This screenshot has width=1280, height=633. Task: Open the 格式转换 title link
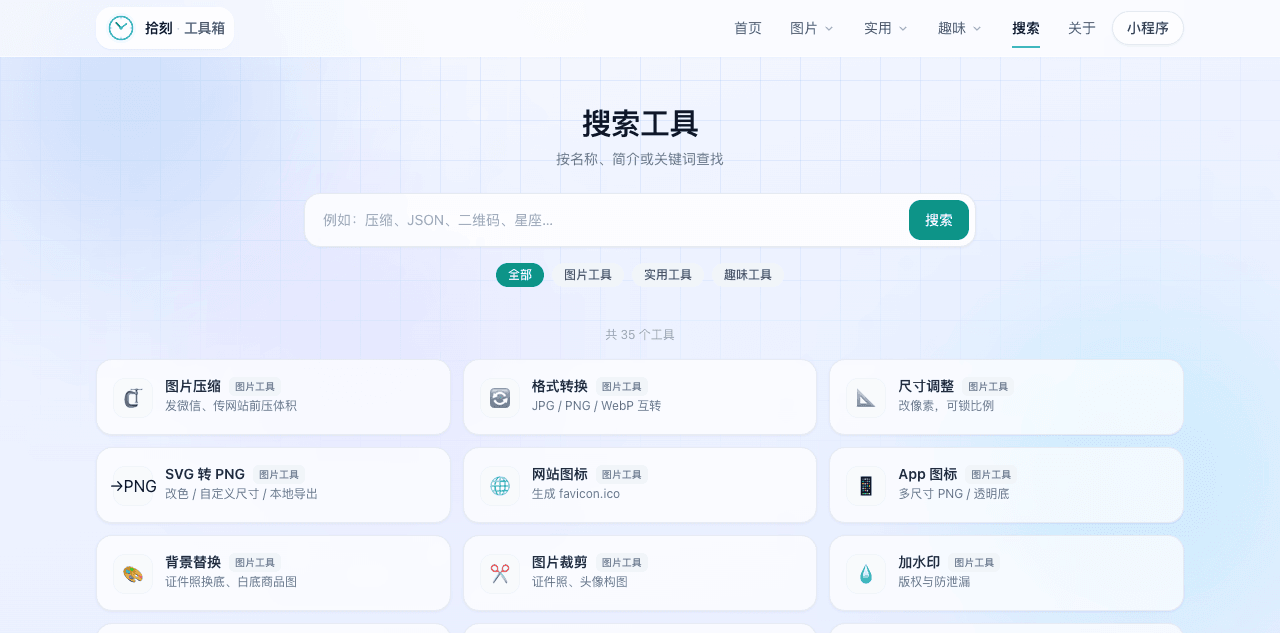(560, 386)
